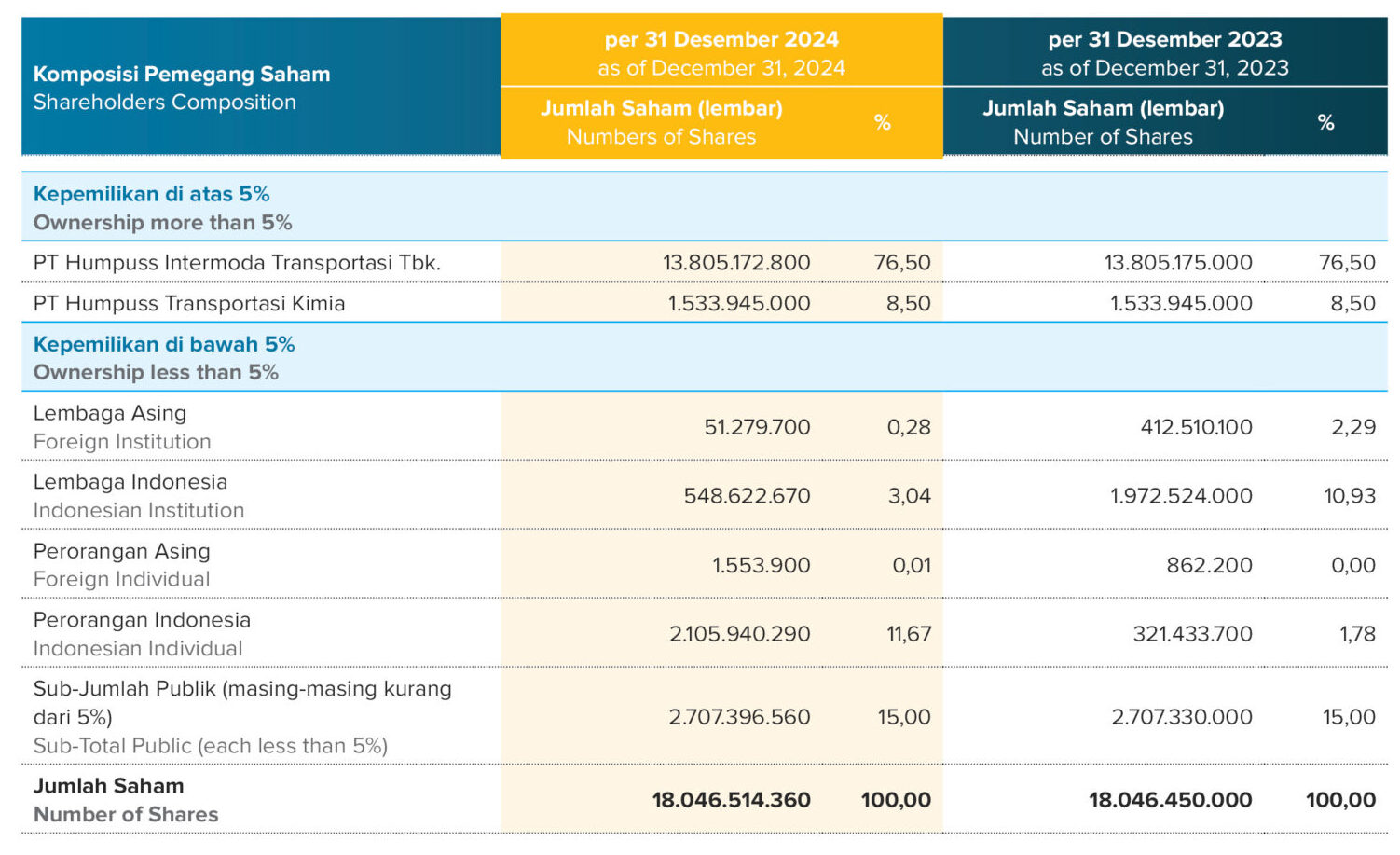Click the value 862.200
The height and width of the screenshot is (855, 1400).
1210,565
